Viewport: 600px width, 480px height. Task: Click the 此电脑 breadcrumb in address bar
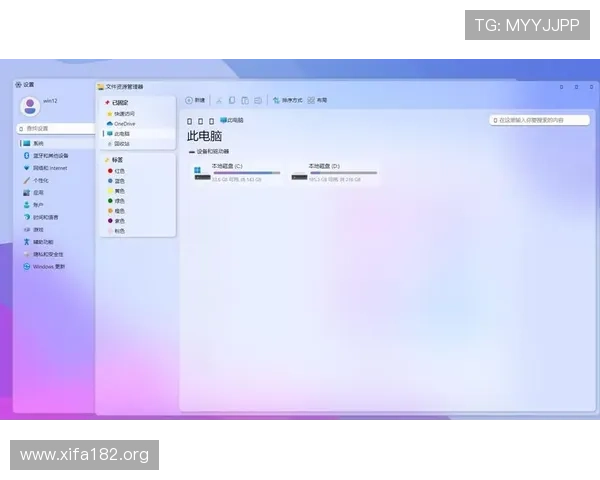pyautogui.click(x=232, y=120)
